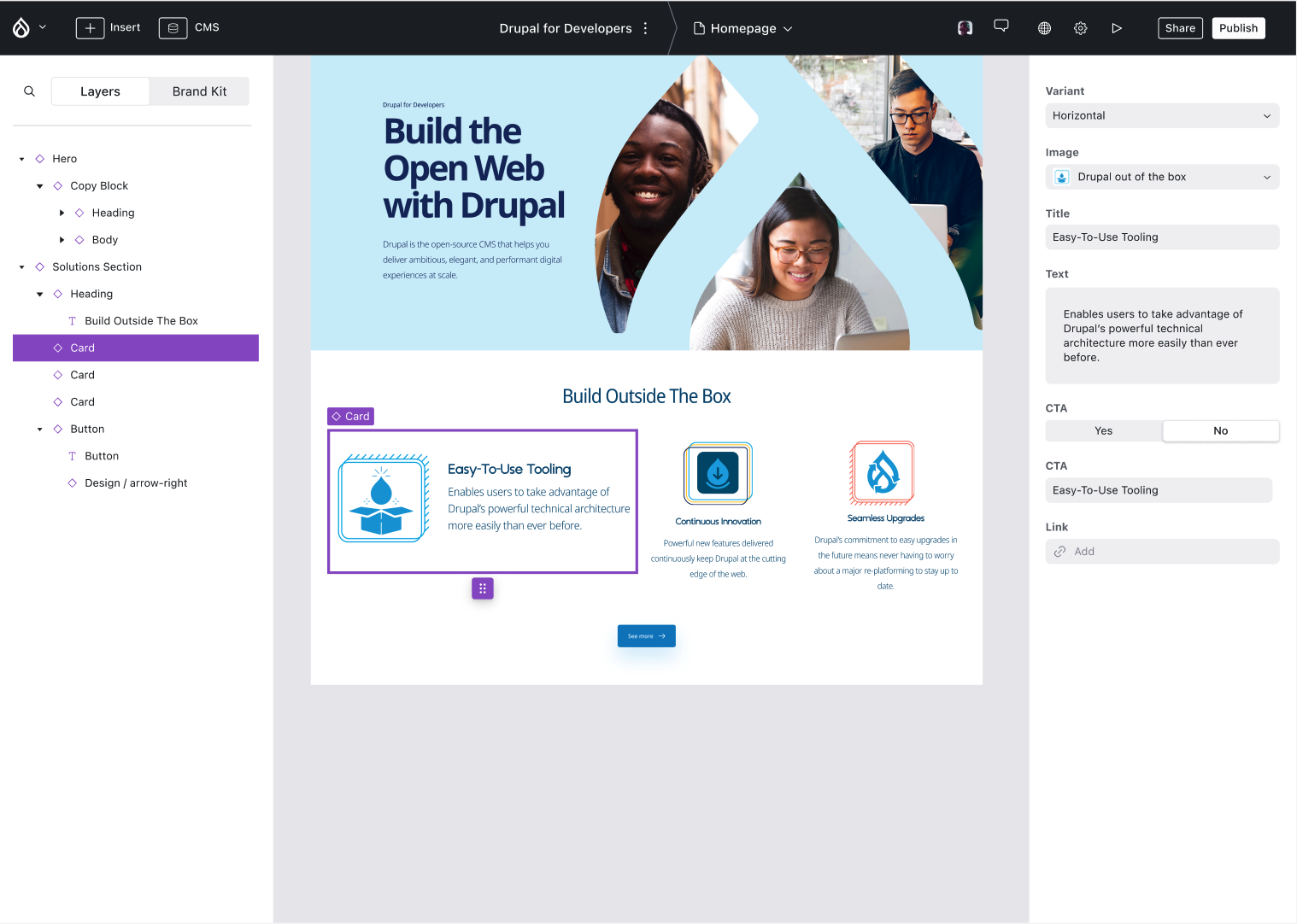Open the comments speech bubble icon
Screen dimensions: 1297x924
(1001, 26)
